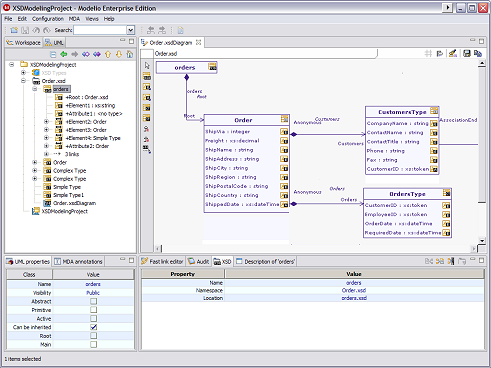Click the gray forward arrow in navigator toolbar
Image resolution: width=491 pixels, height=368 pixels.
[75, 54]
